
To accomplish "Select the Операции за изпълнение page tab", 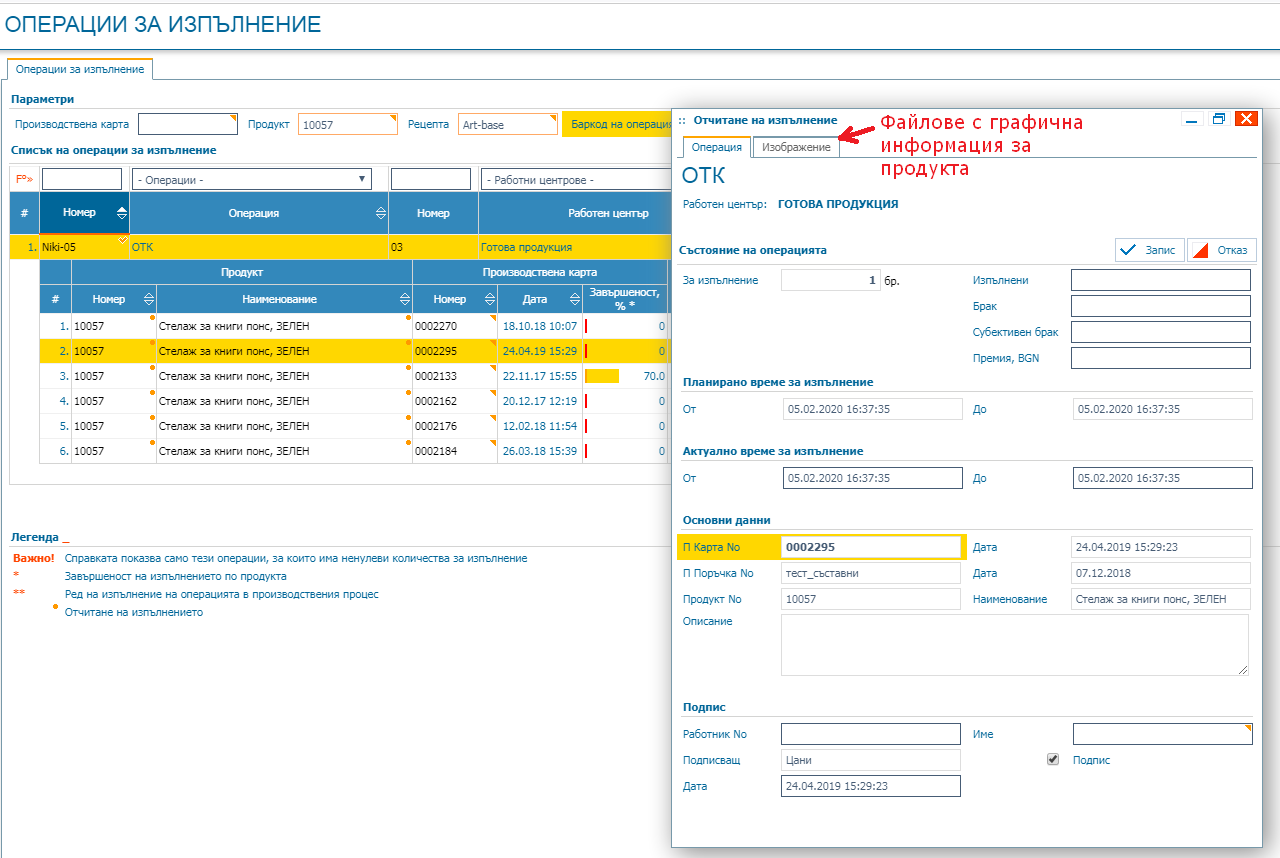I will pyautogui.click(x=80, y=69).
